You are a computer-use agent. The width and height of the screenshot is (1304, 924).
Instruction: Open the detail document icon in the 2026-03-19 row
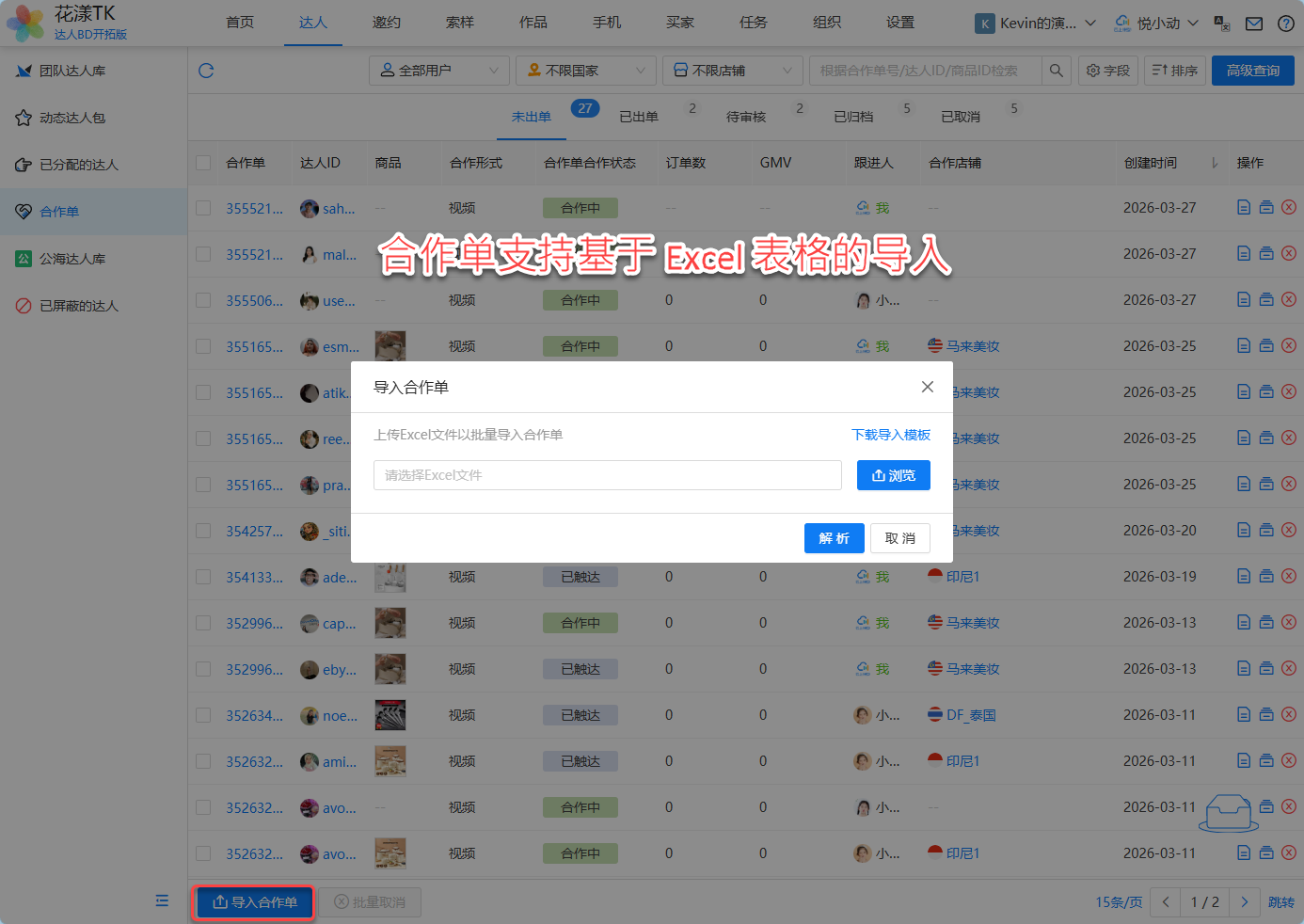[1244, 577]
